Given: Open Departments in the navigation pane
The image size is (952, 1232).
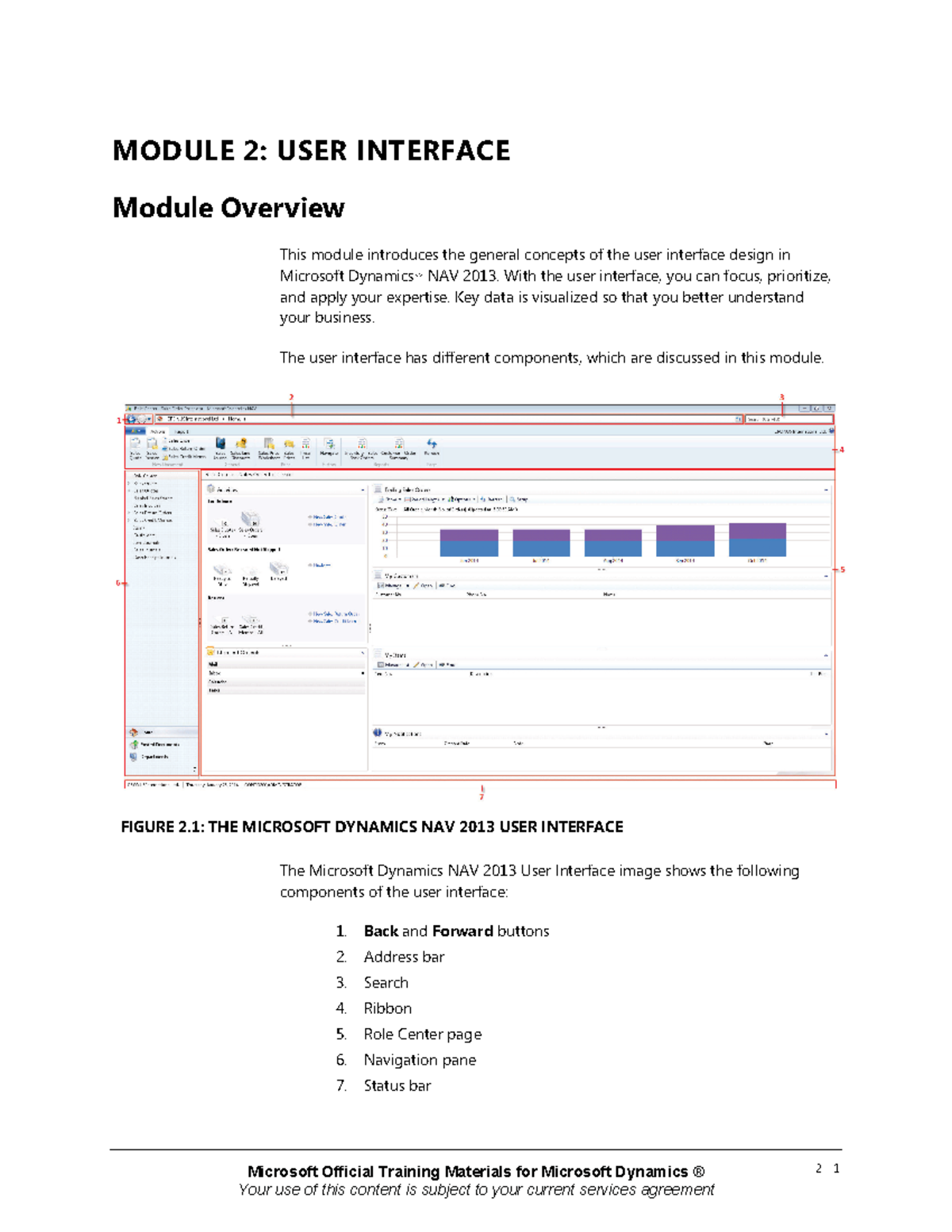Looking at the screenshot, I should click(x=155, y=756).
